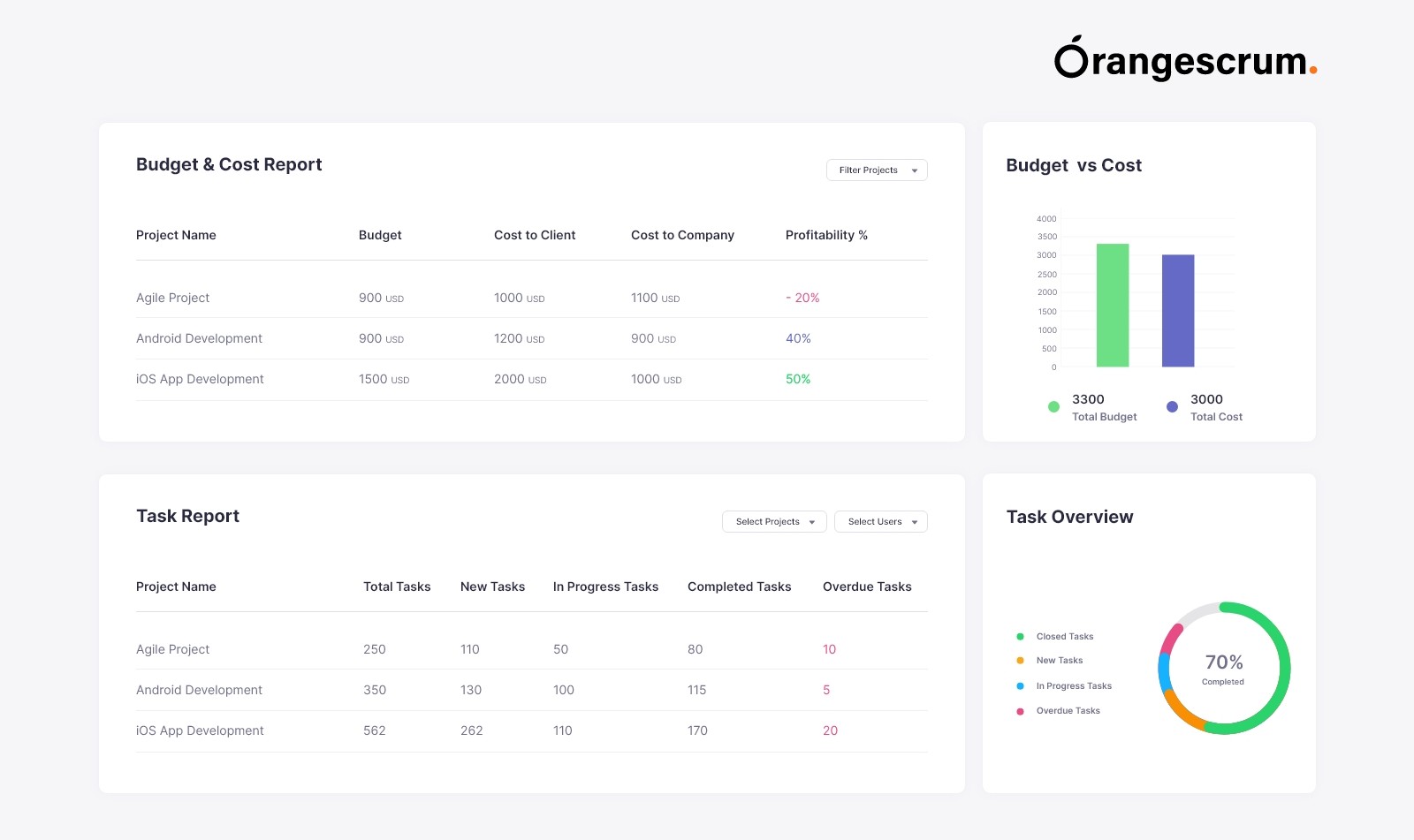The width and height of the screenshot is (1414, 840).
Task: Open iOS App Development in Task Report
Action: coord(200,730)
